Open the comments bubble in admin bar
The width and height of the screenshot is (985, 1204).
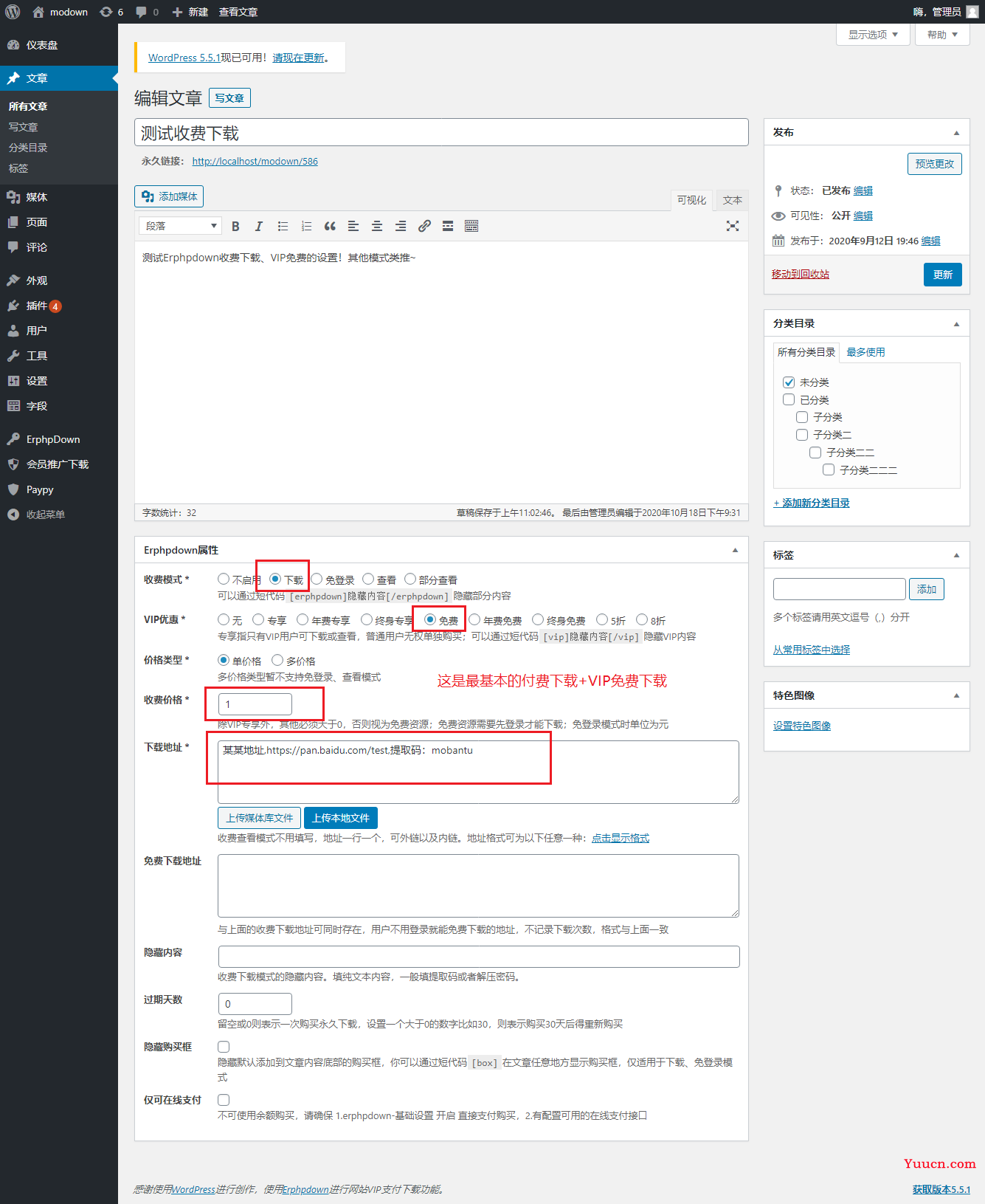(148, 12)
